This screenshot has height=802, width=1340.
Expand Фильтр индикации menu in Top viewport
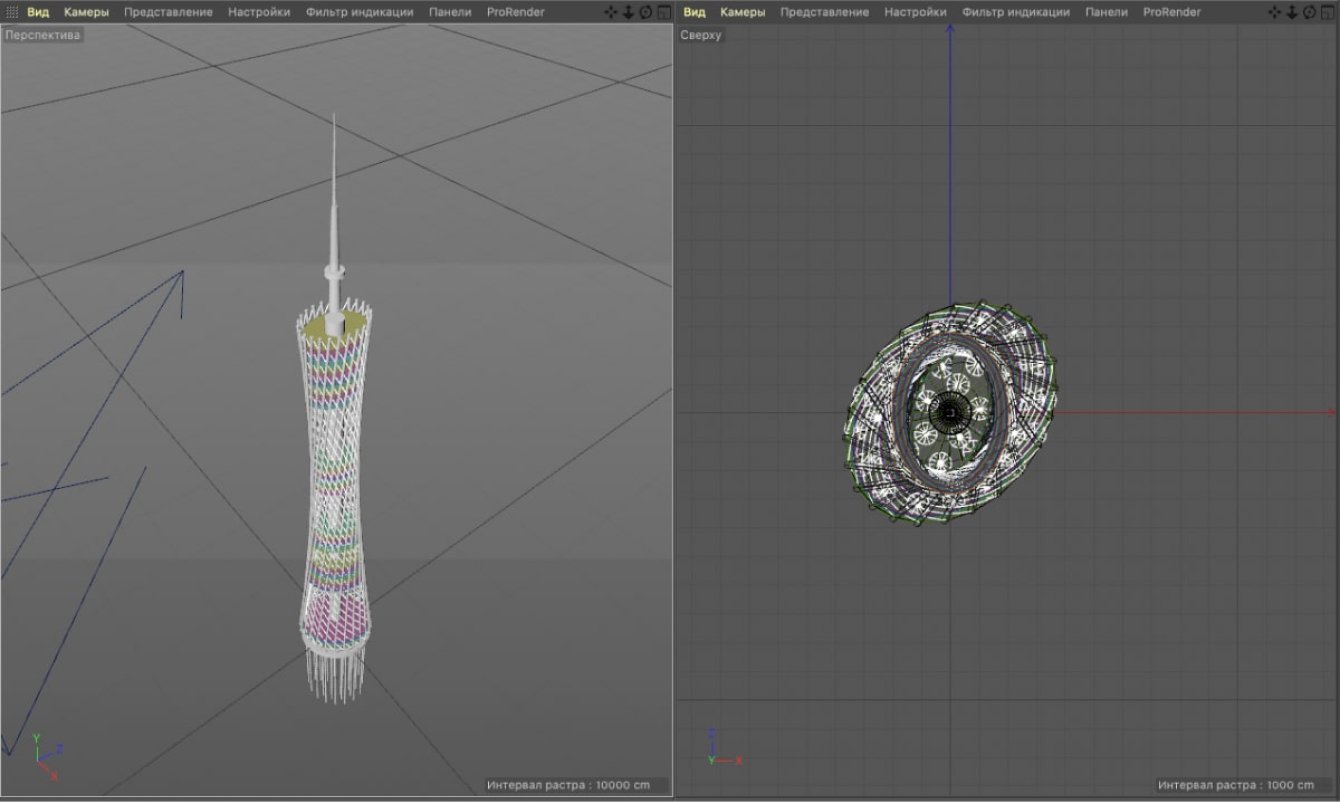[1015, 12]
